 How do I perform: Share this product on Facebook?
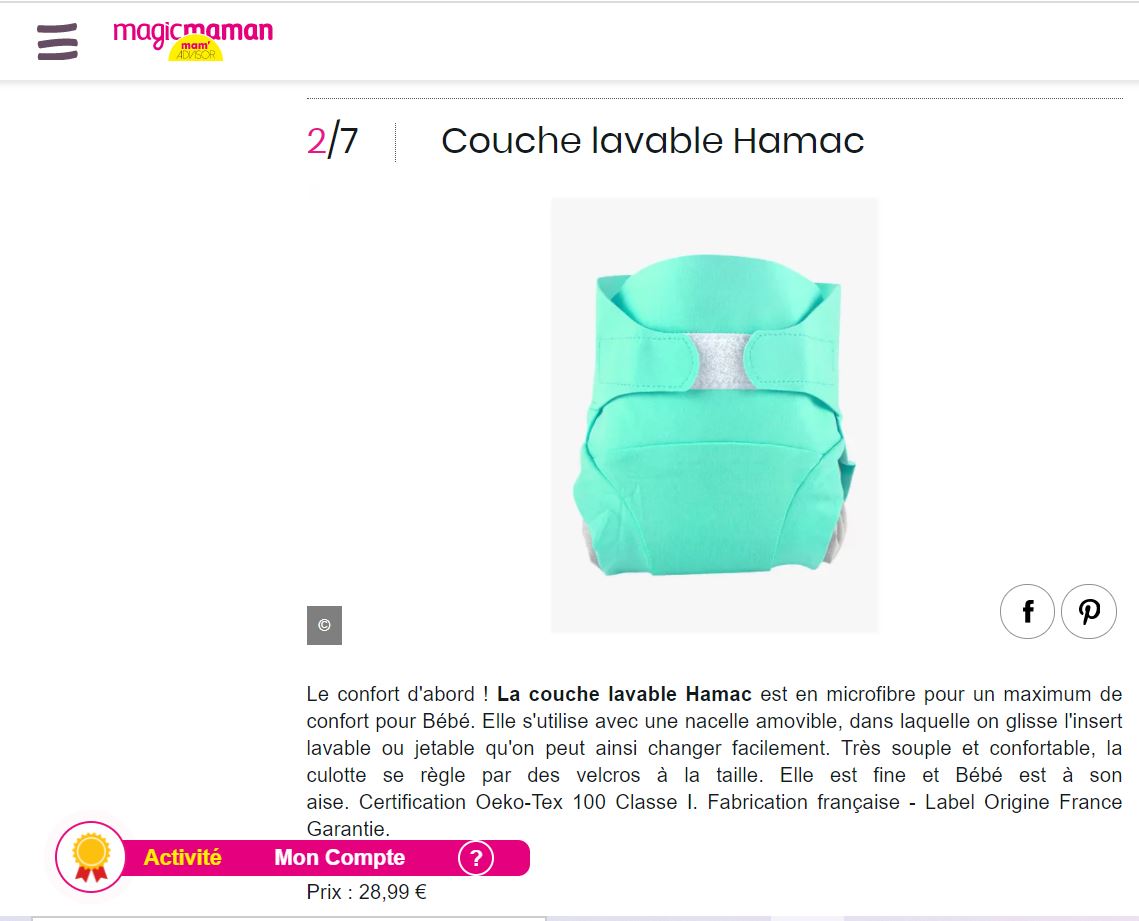click(x=1027, y=612)
